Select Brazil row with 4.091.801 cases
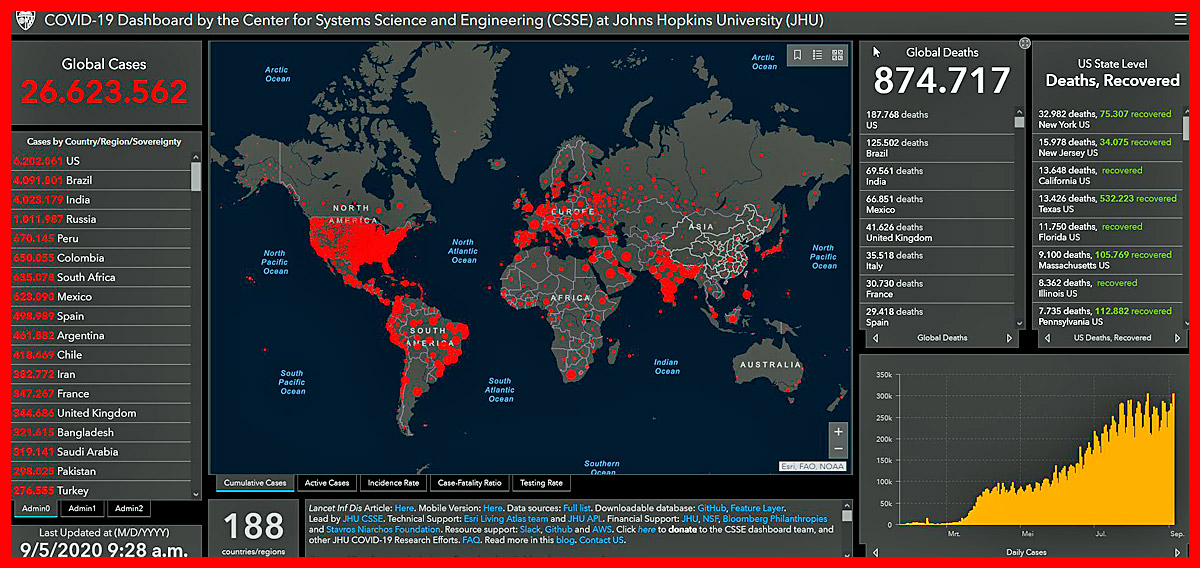1200x568 pixels. [x=101, y=180]
